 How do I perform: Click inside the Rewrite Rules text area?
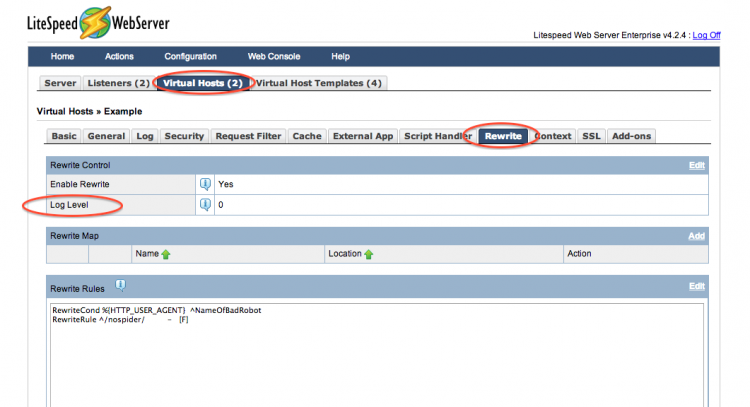375,360
